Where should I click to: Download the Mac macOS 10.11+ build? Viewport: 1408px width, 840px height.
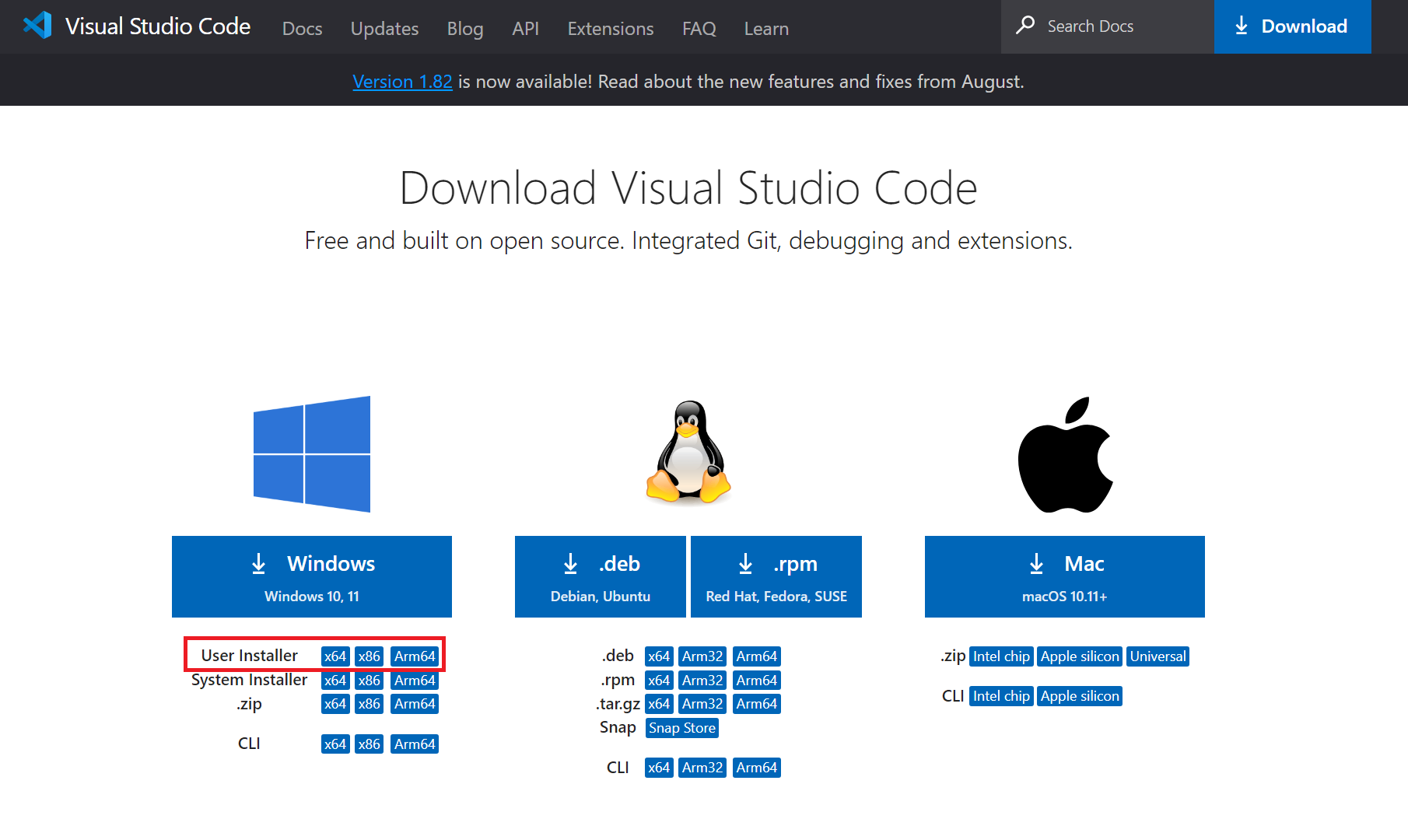[x=1065, y=576]
